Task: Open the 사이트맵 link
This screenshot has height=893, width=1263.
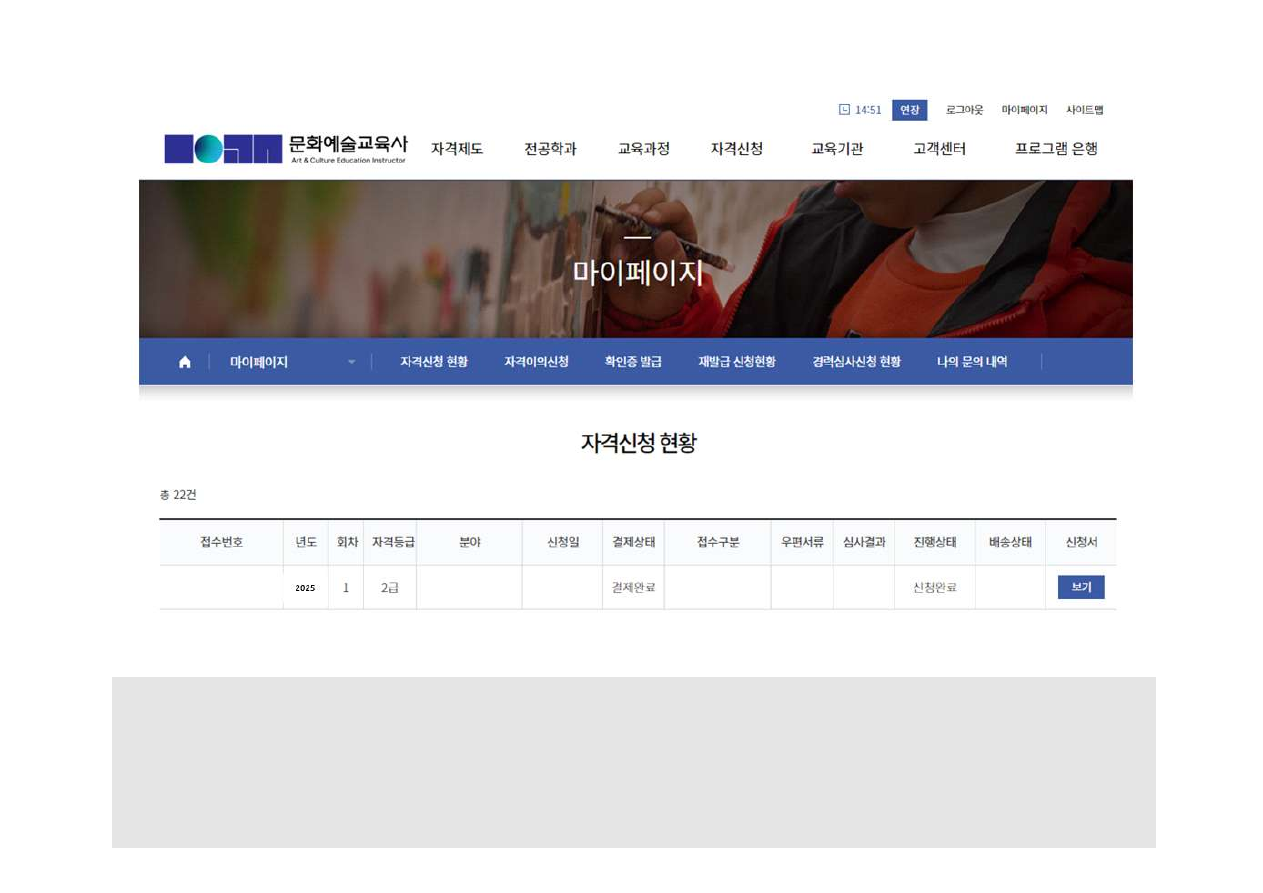Action: pyautogui.click(x=1084, y=110)
